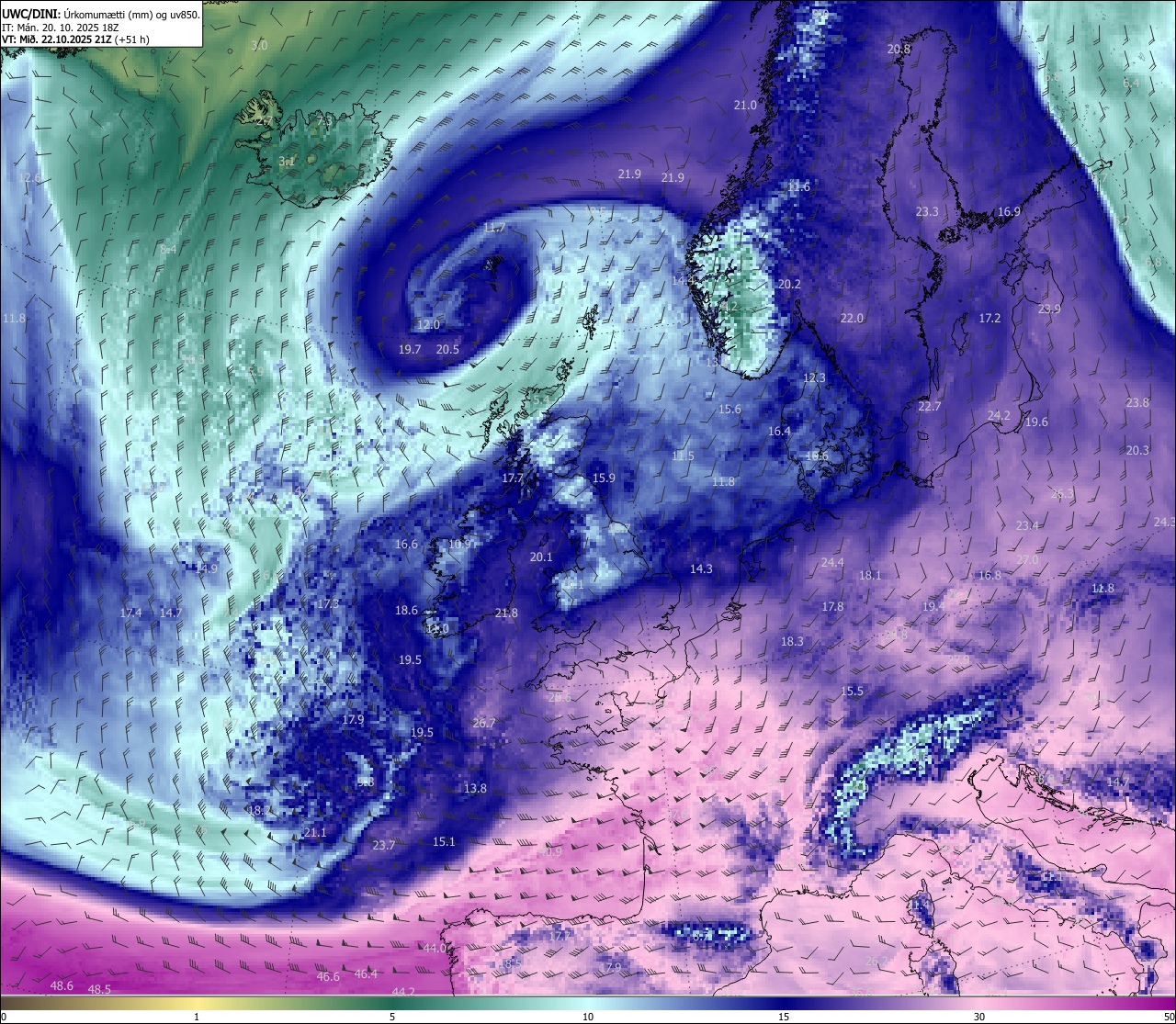This screenshot has height=1024, width=1176.
Task: Click the UWC/DINI title line in the header
Action: [x=101, y=13]
